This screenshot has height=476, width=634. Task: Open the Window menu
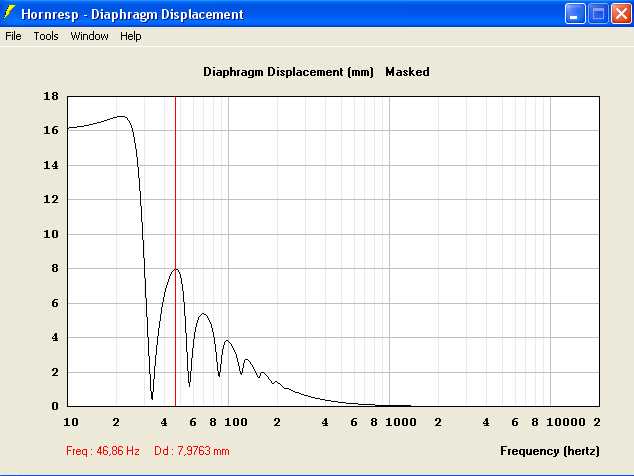click(89, 36)
